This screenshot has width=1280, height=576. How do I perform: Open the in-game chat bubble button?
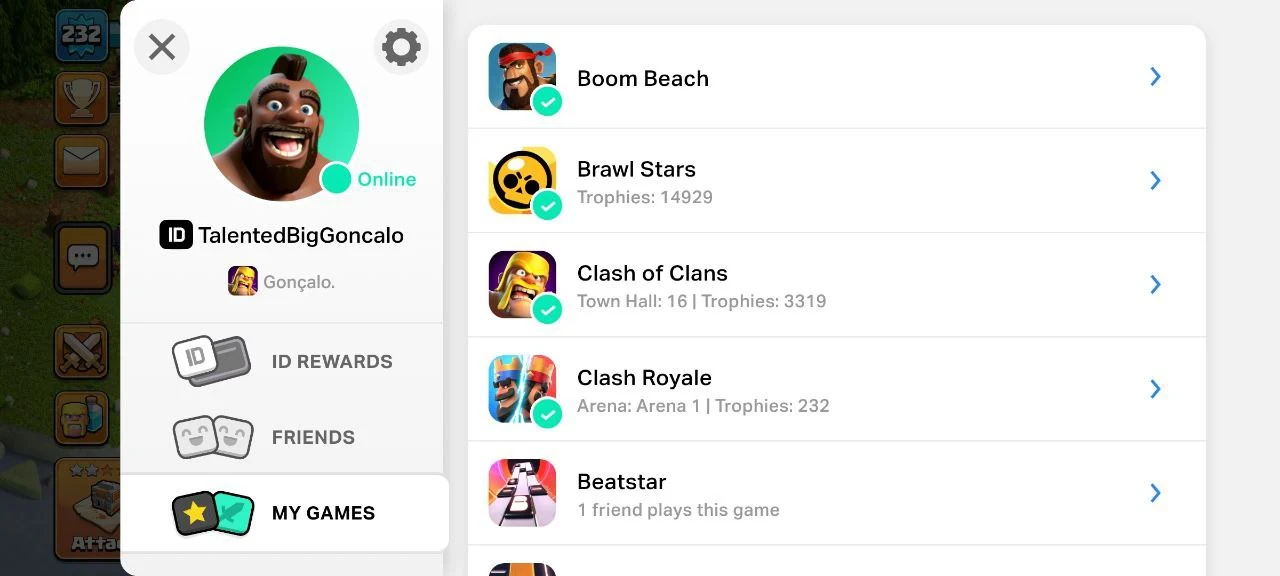click(82, 258)
